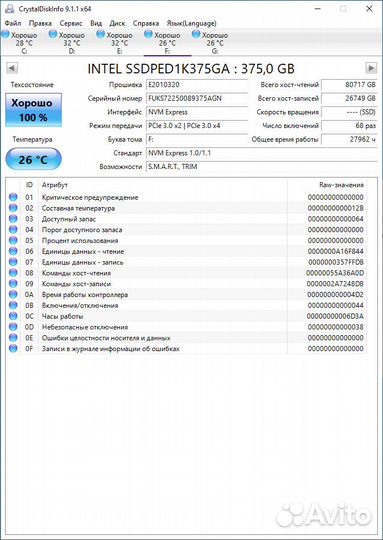Click the Raw-значения column header
383x540 pixels.
327,185
